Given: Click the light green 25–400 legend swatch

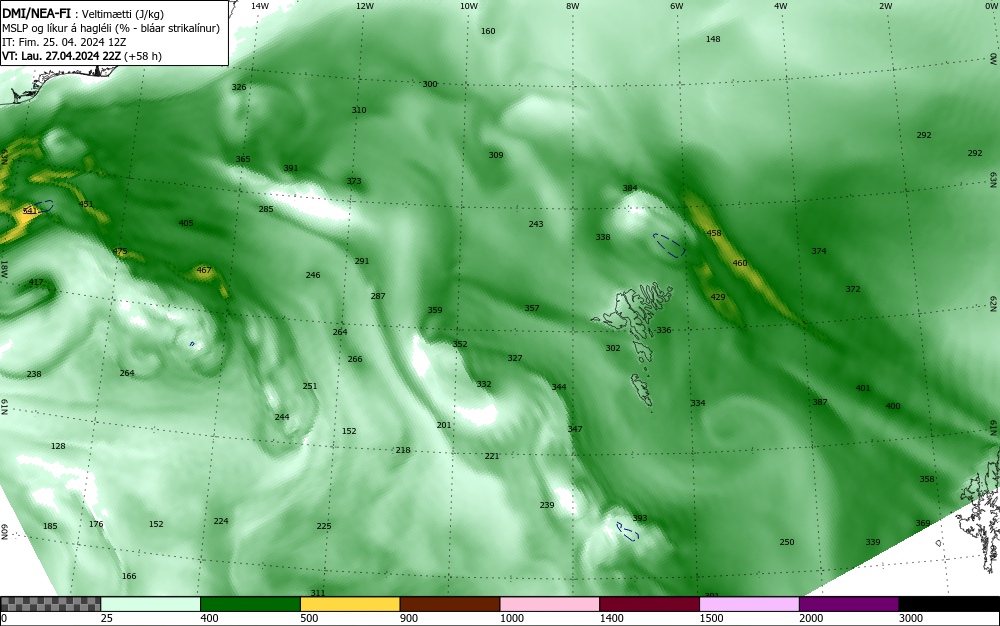Looking at the screenshot, I should (151, 604).
